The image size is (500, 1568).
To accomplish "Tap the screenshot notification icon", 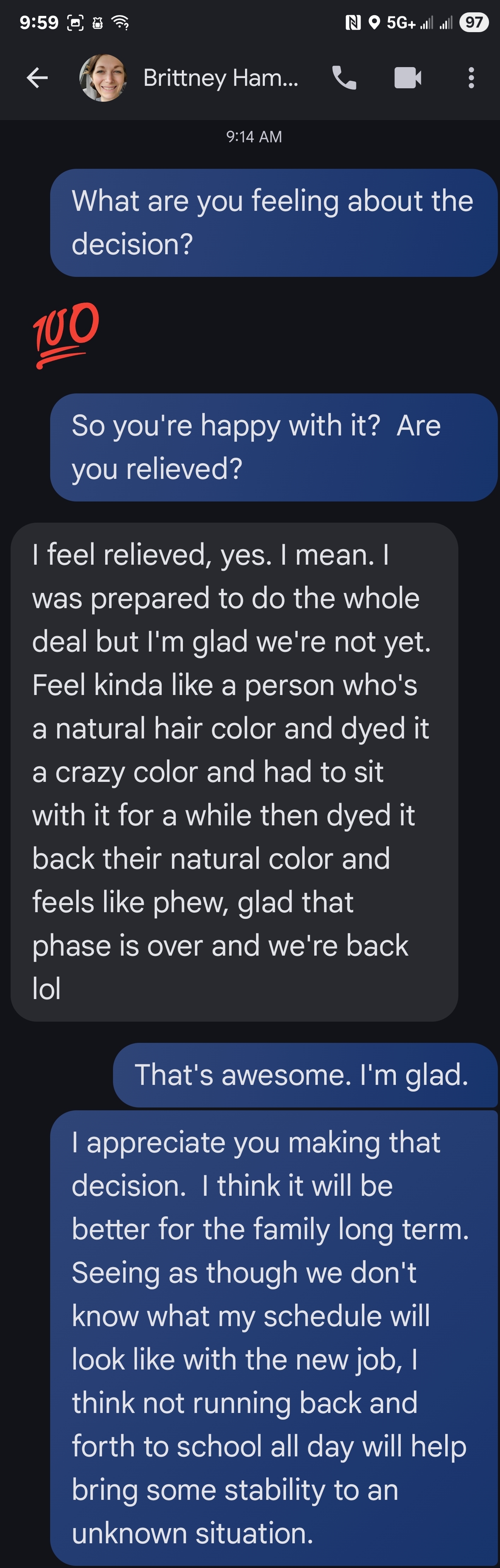I will (75, 23).
